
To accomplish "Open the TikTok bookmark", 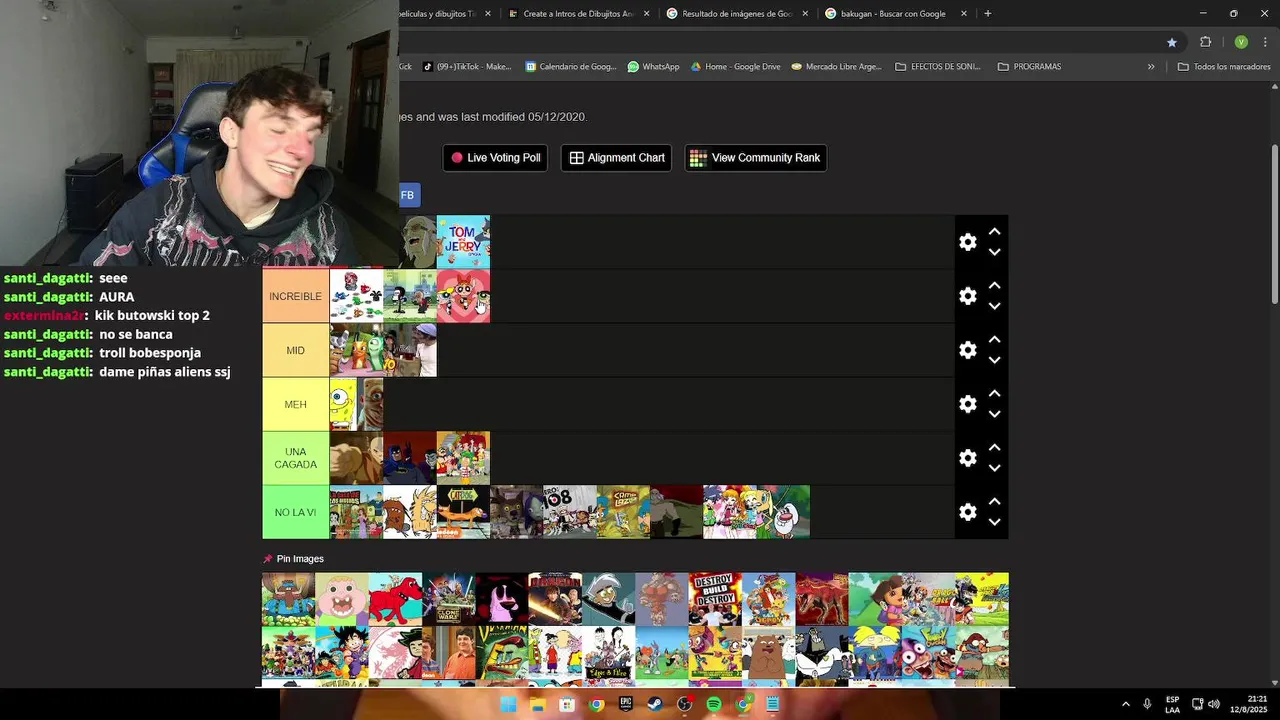I will pos(467,67).
